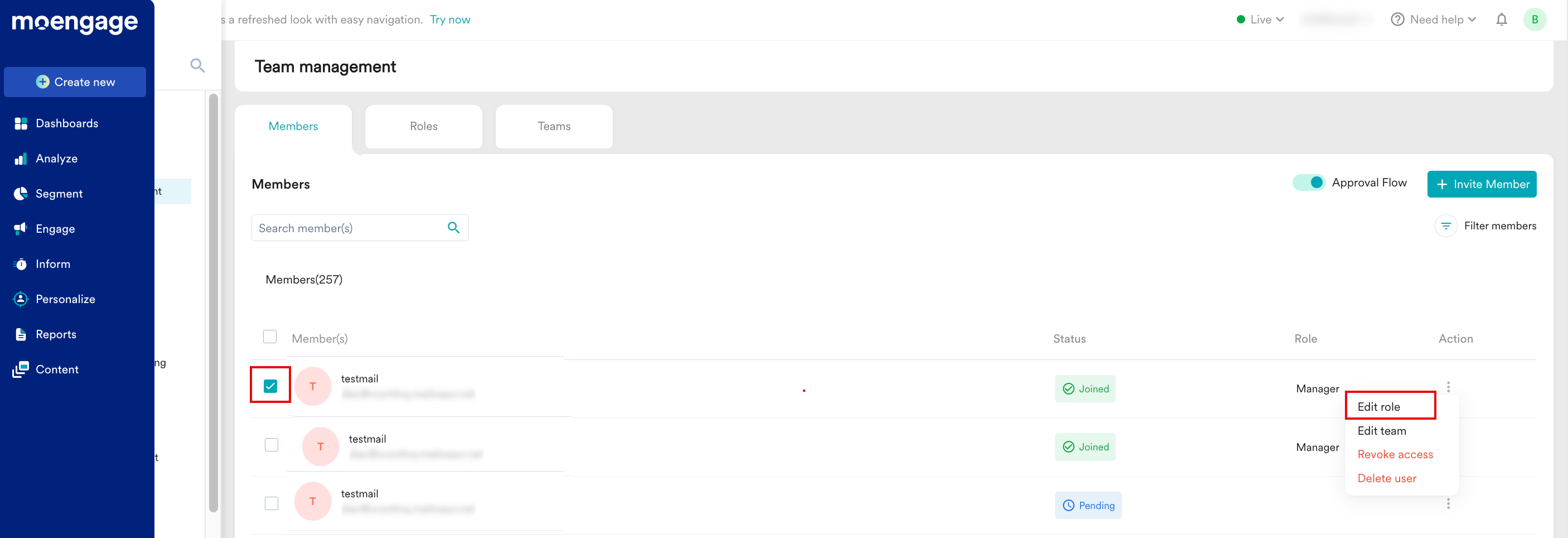
Task: Open the Reports document icon
Action: [x=21, y=334]
